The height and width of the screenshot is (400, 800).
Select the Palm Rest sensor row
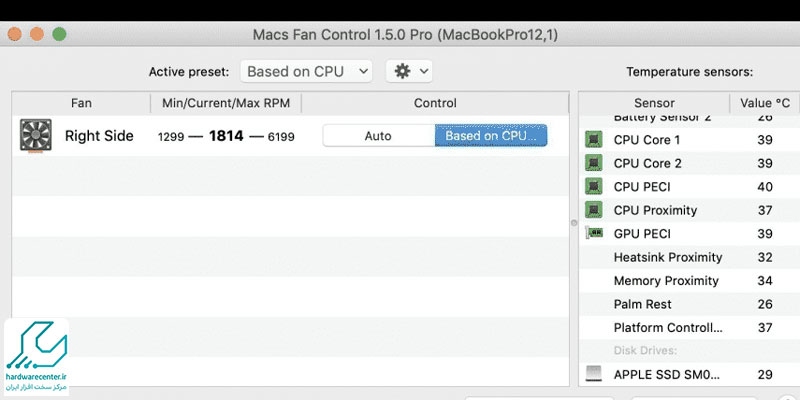click(689, 304)
